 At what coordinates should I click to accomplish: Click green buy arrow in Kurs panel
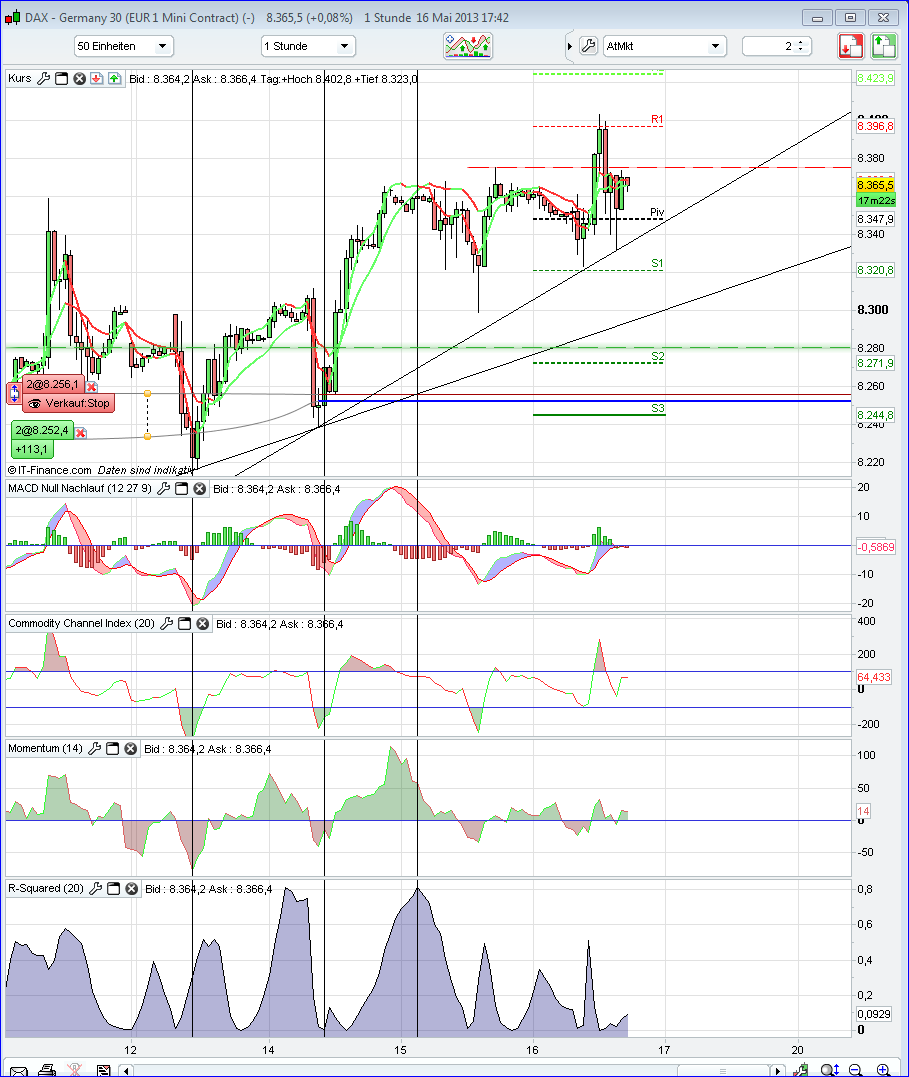tap(114, 78)
